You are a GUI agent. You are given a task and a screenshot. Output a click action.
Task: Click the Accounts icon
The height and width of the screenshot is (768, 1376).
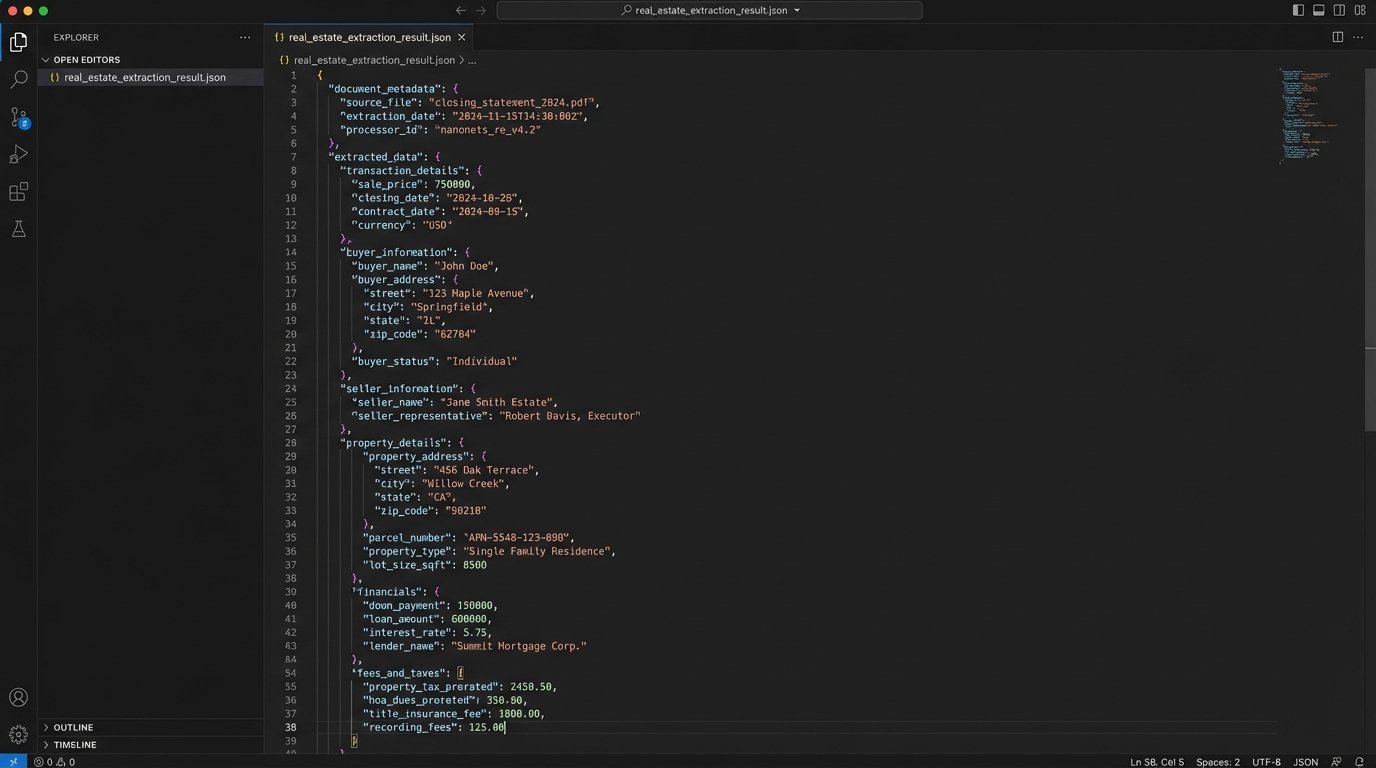click(x=18, y=698)
